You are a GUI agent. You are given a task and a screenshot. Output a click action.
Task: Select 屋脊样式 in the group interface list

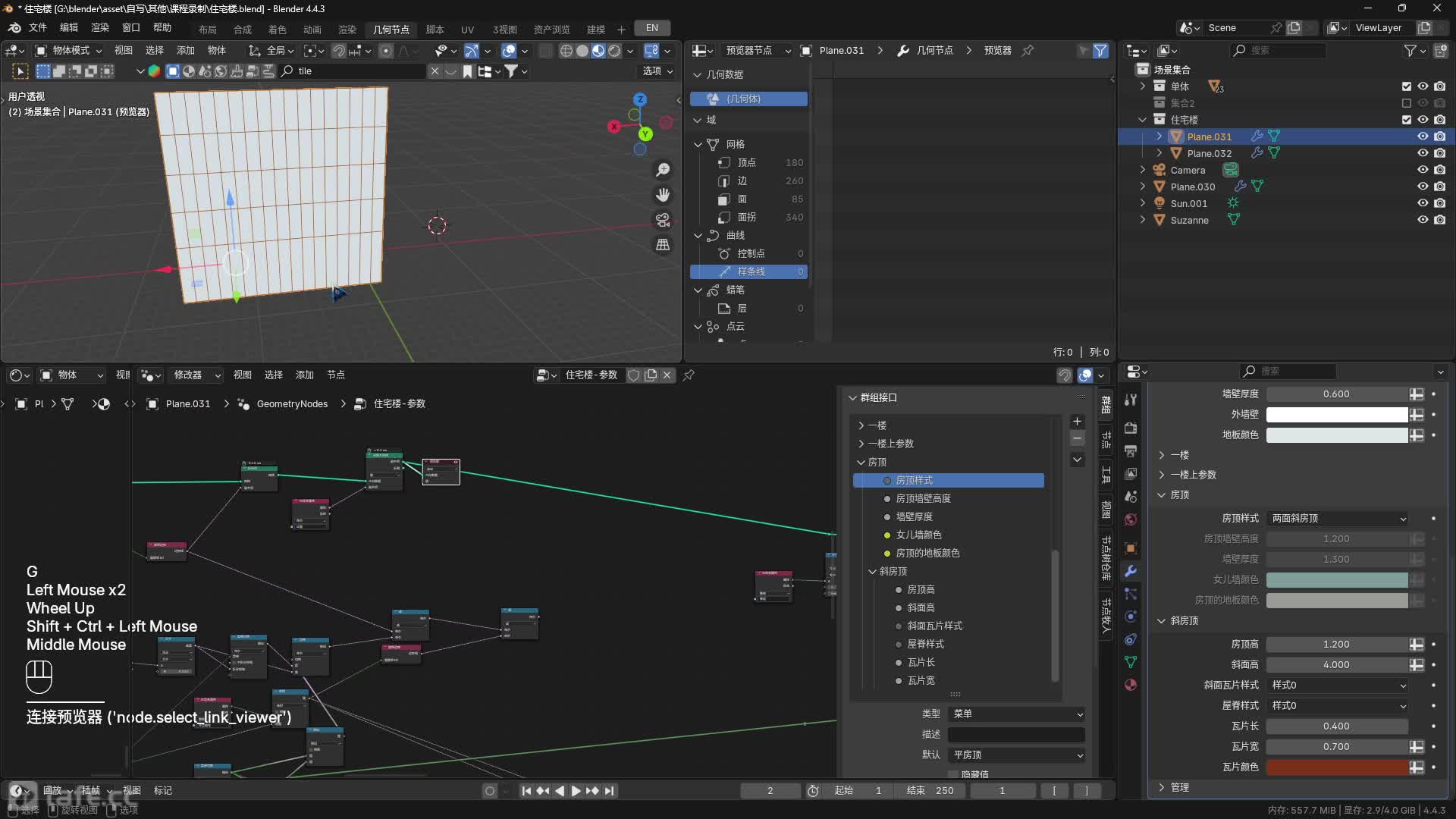click(x=925, y=645)
